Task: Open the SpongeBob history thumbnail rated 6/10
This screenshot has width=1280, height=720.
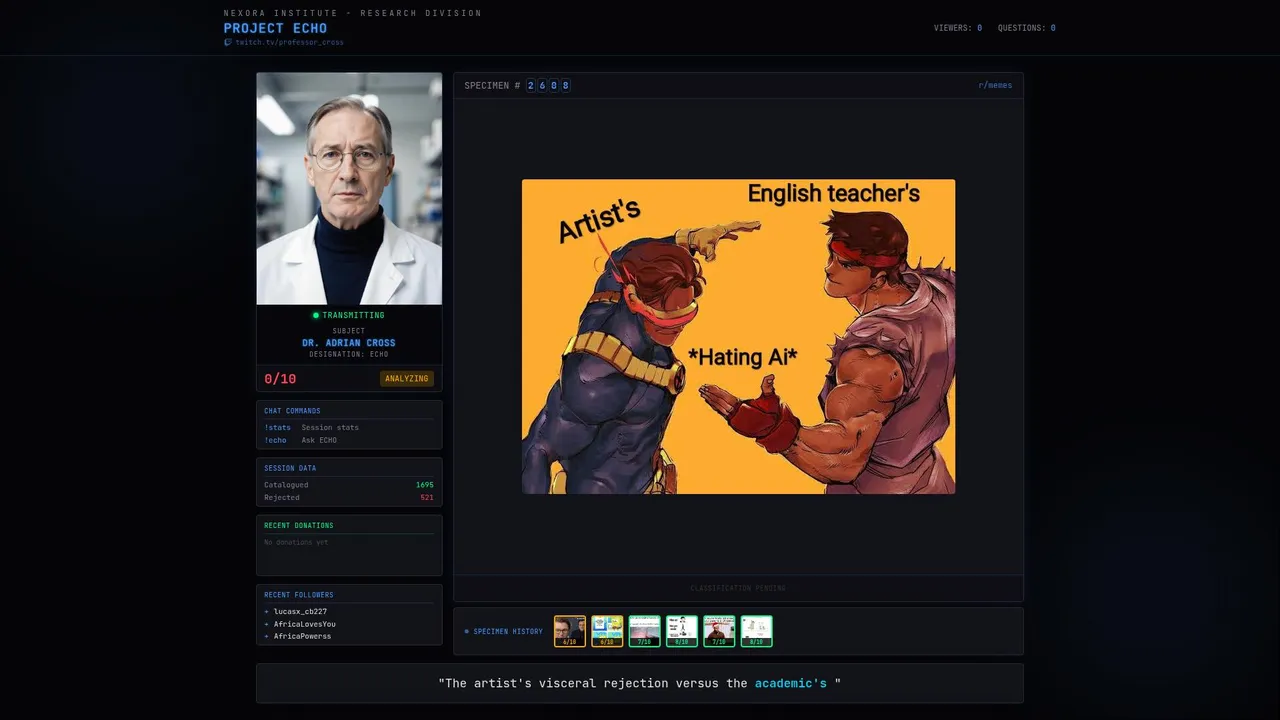Action: click(607, 631)
